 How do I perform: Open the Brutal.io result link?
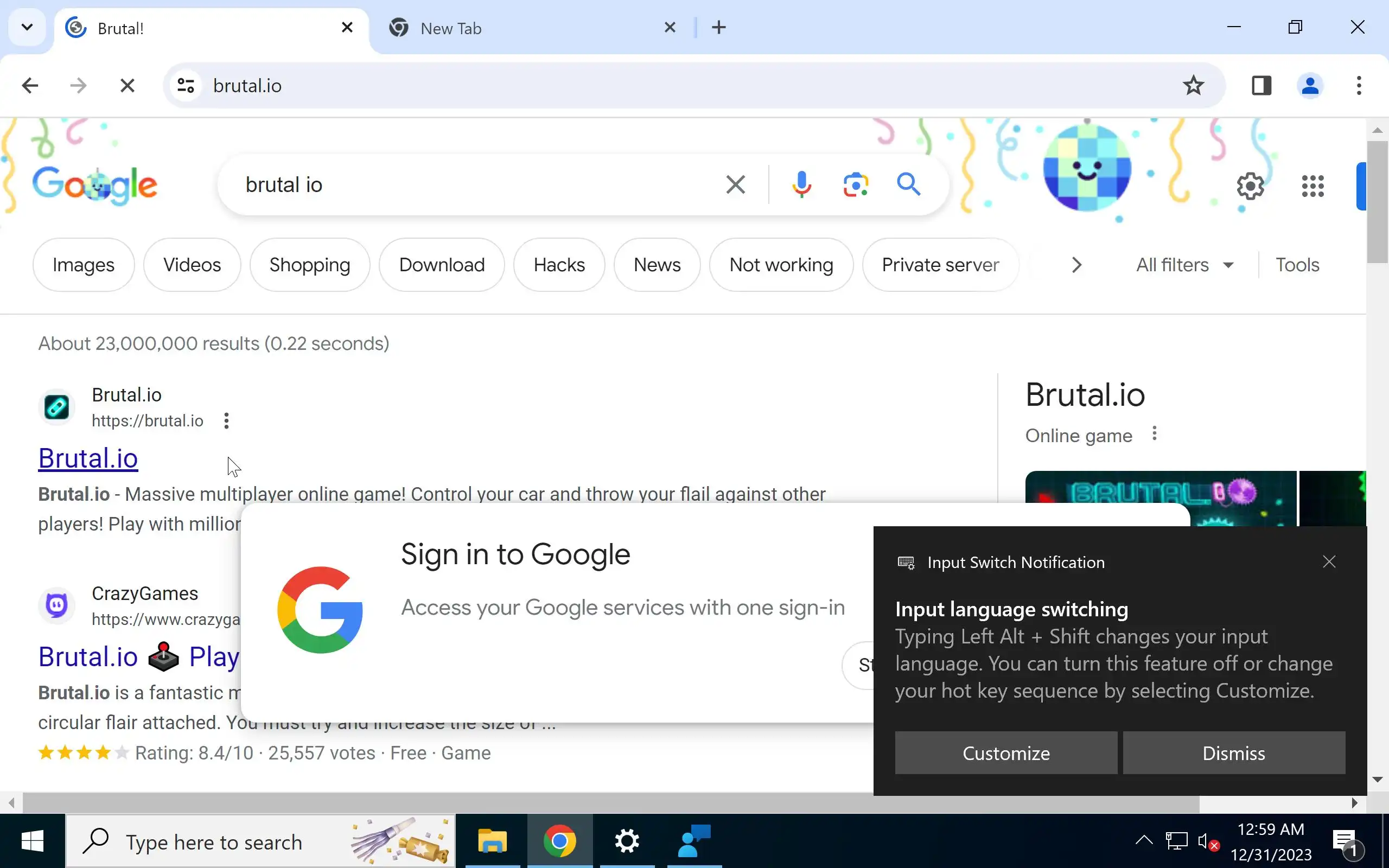tap(88, 459)
